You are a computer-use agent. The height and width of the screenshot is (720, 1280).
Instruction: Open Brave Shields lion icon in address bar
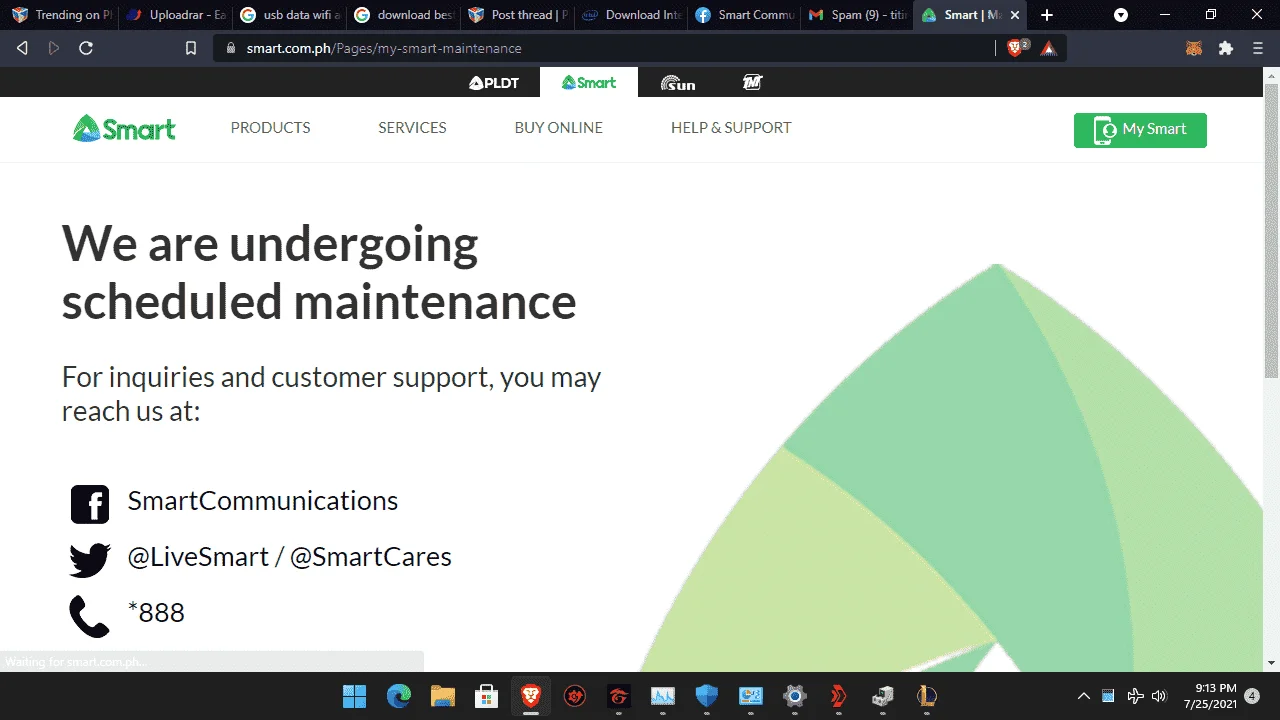(1016, 48)
